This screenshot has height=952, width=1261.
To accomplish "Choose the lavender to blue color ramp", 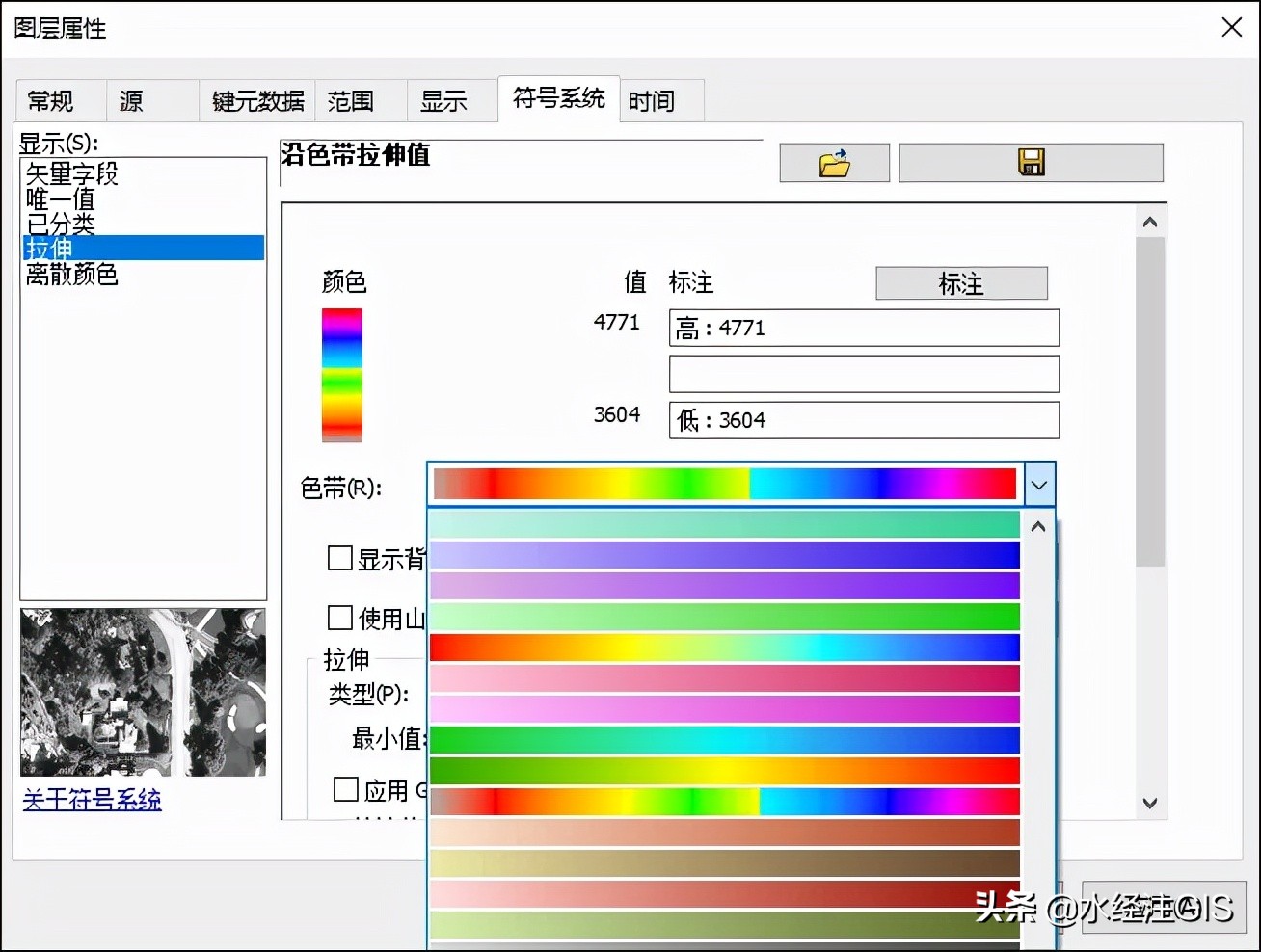I will pyautogui.click(x=724, y=554).
